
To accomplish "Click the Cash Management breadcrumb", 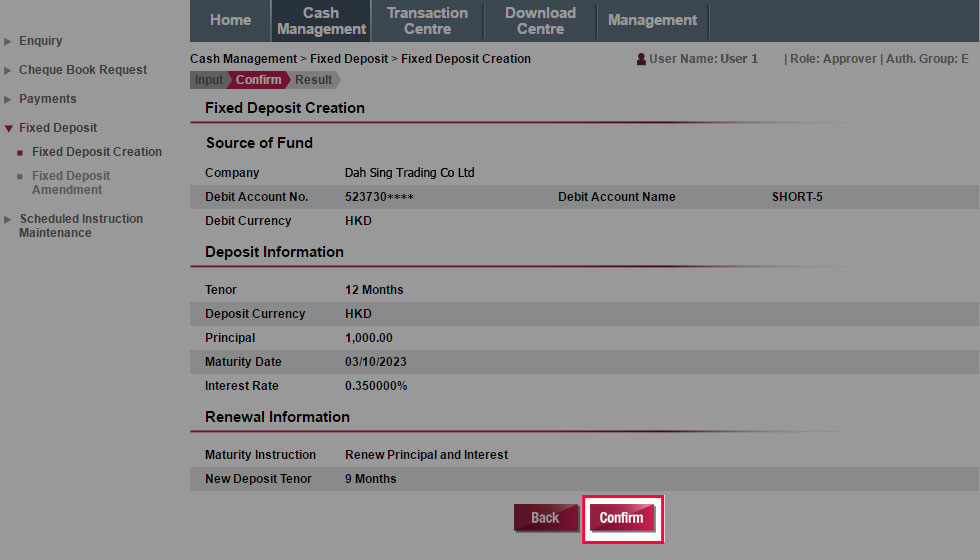I will (244, 59).
